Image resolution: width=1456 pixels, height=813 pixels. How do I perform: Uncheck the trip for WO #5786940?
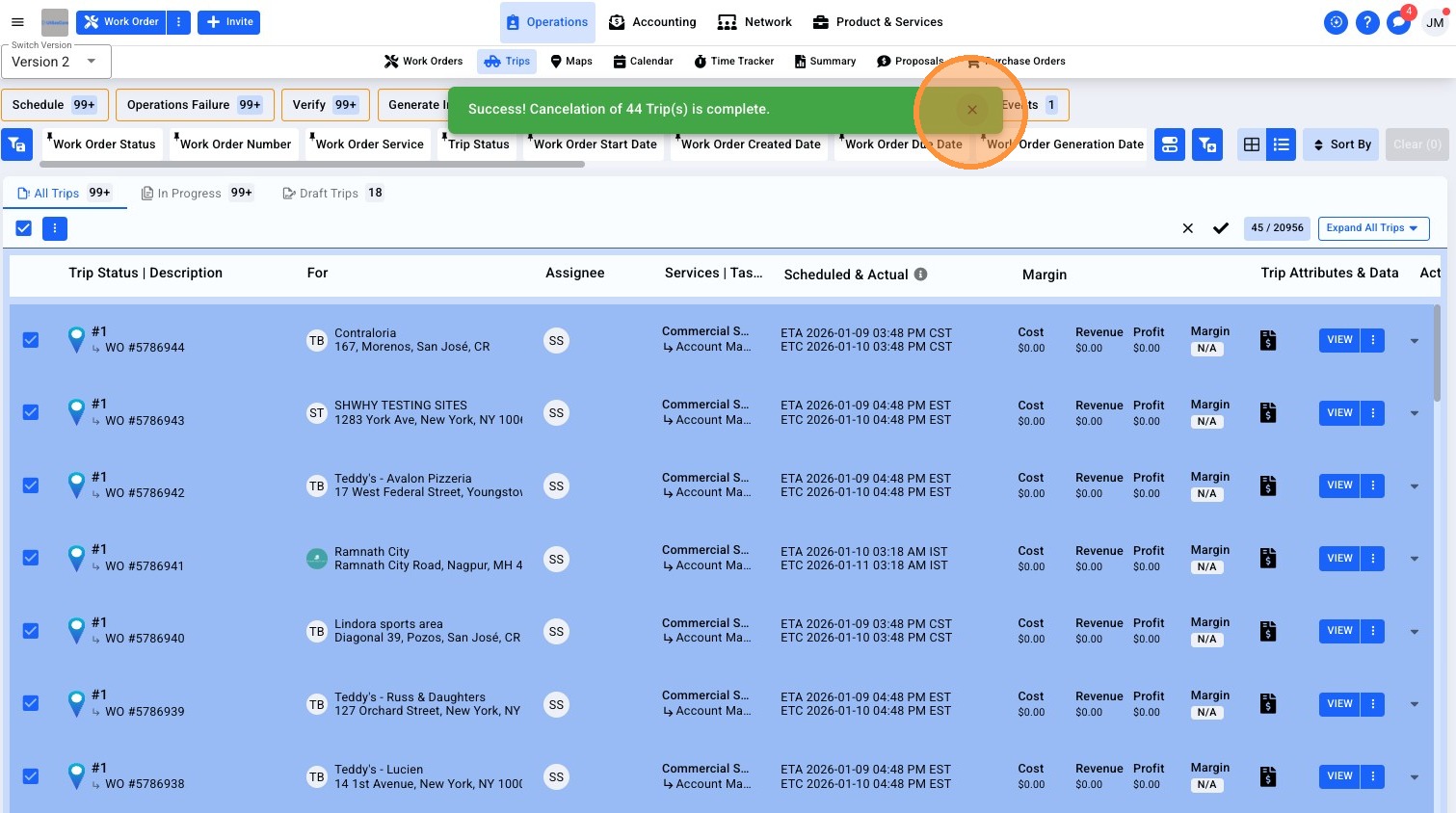pyautogui.click(x=31, y=631)
